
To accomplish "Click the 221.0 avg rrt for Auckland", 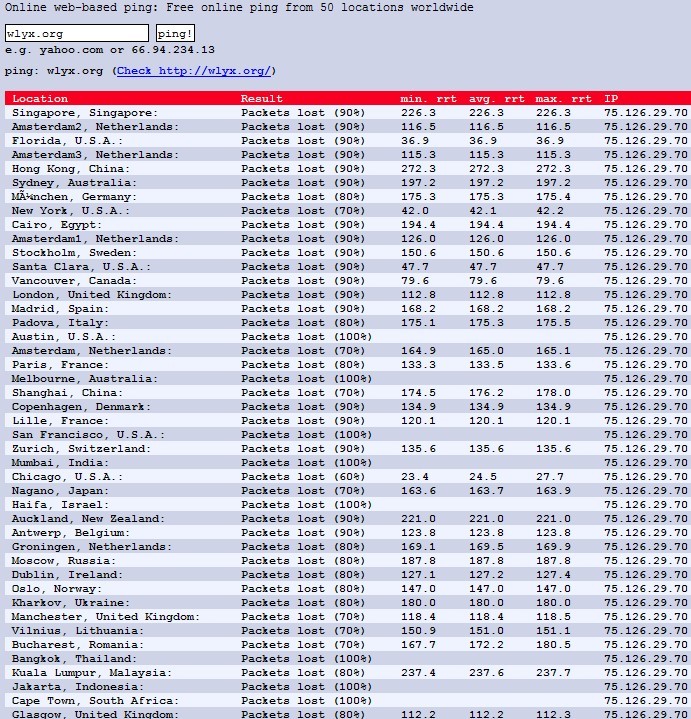I will [x=486, y=519].
